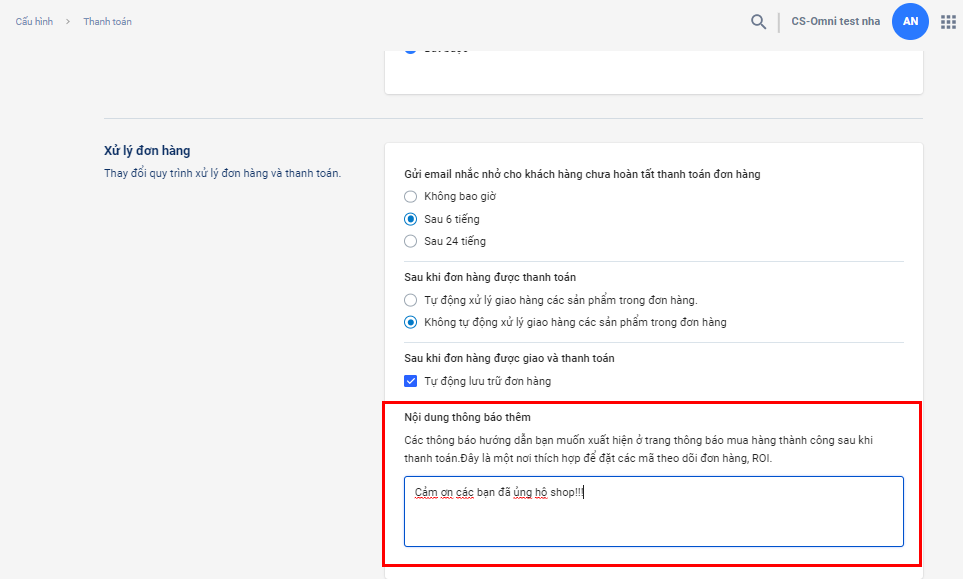Viewport: 963px width, 579px height.
Task: Open the AN user avatar menu
Action: (x=910, y=21)
